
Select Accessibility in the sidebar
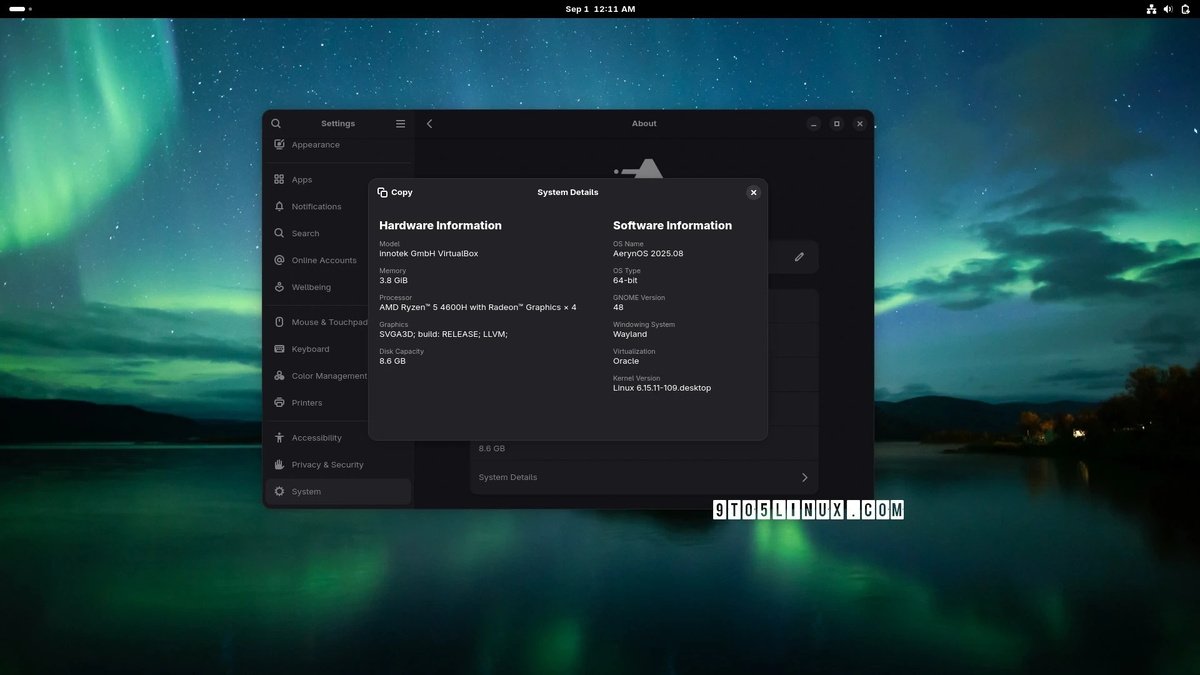pyautogui.click(x=316, y=438)
